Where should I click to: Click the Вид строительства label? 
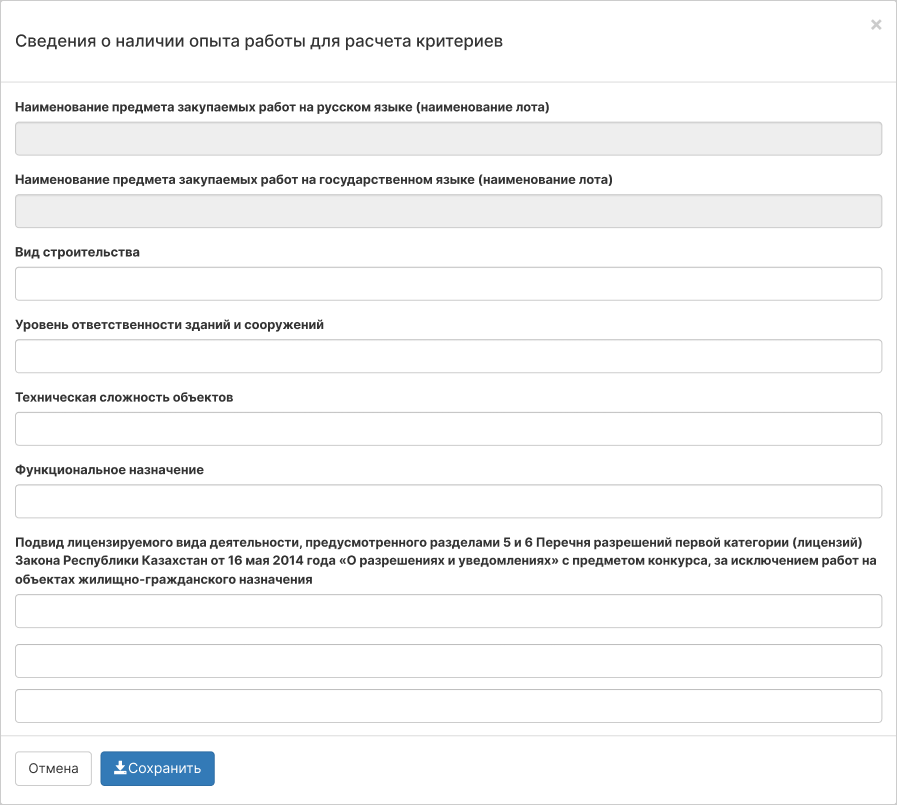pos(77,252)
